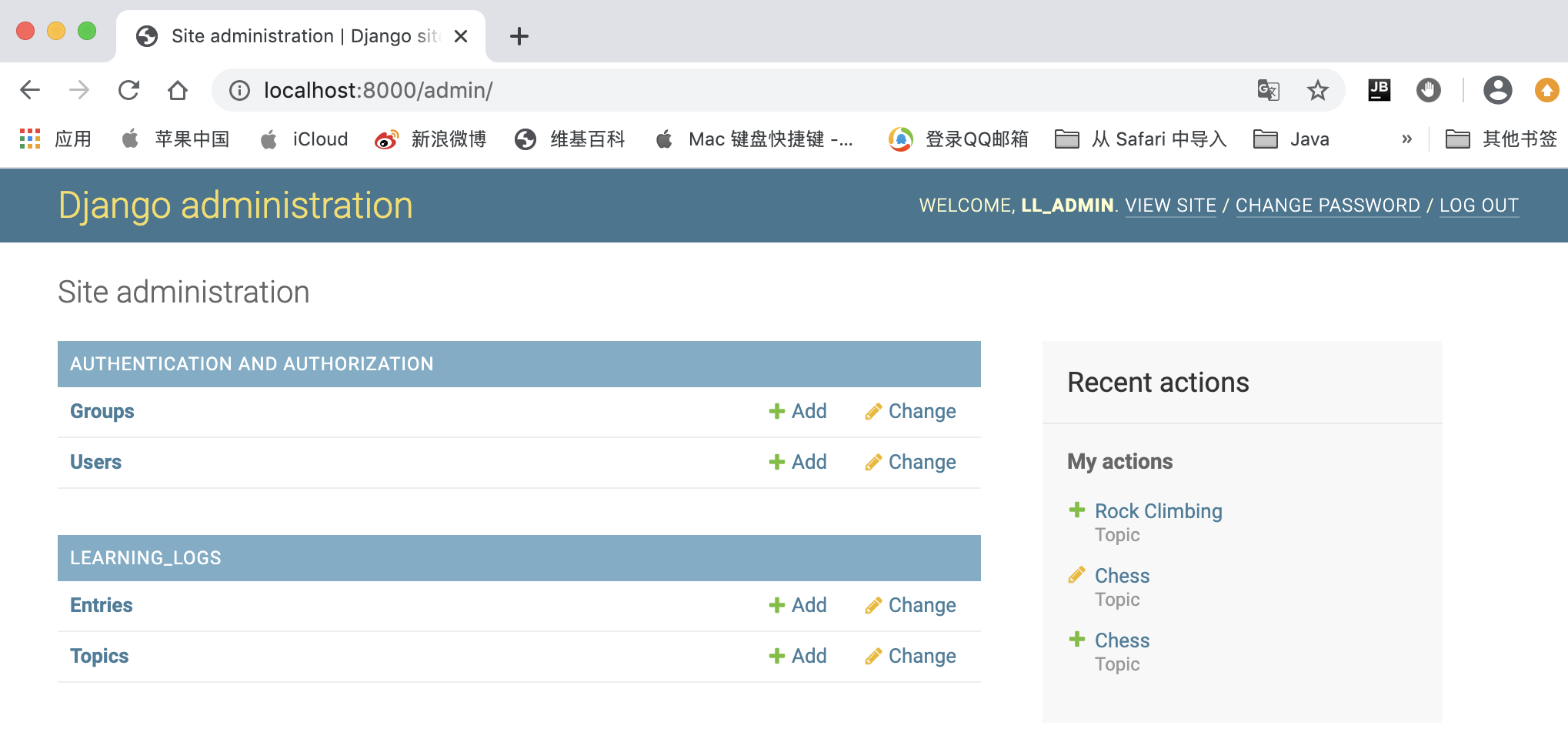Bookmark page with the star icon
This screenshot has width=1568, height=739.
pos(1317,90)
